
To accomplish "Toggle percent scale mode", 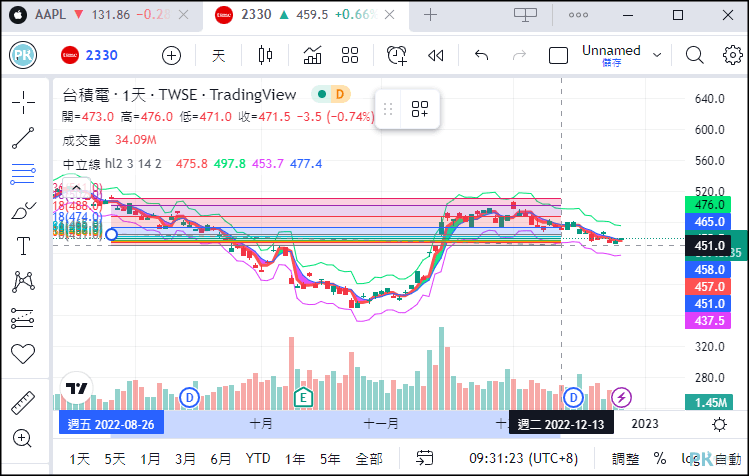I will click(x=660, y=459).
